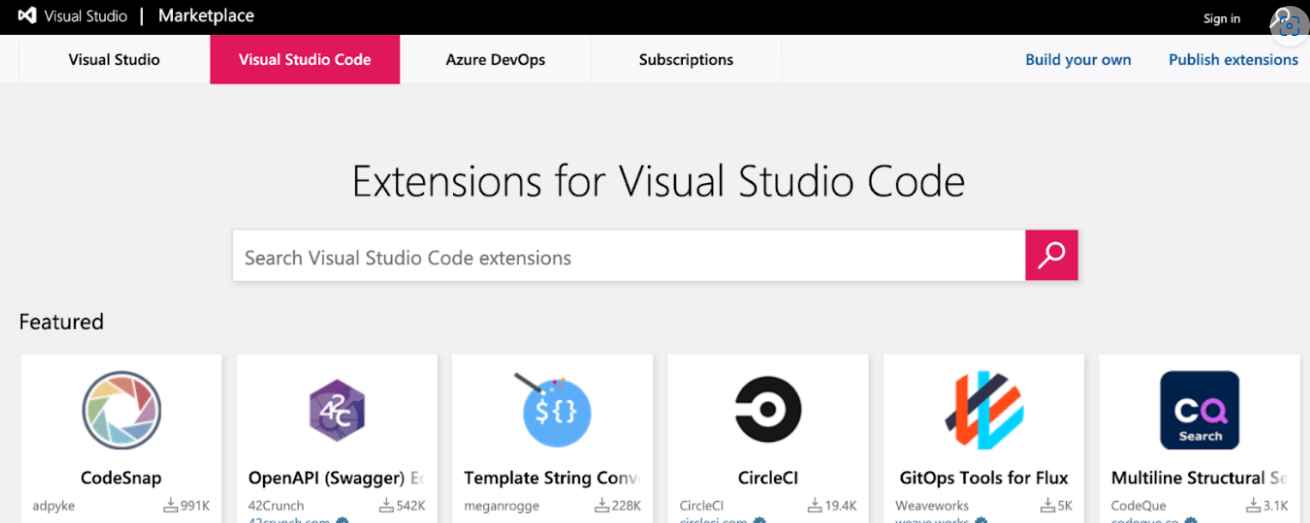Open the OpenAPI (Swagger) extension title

(336, 478)
